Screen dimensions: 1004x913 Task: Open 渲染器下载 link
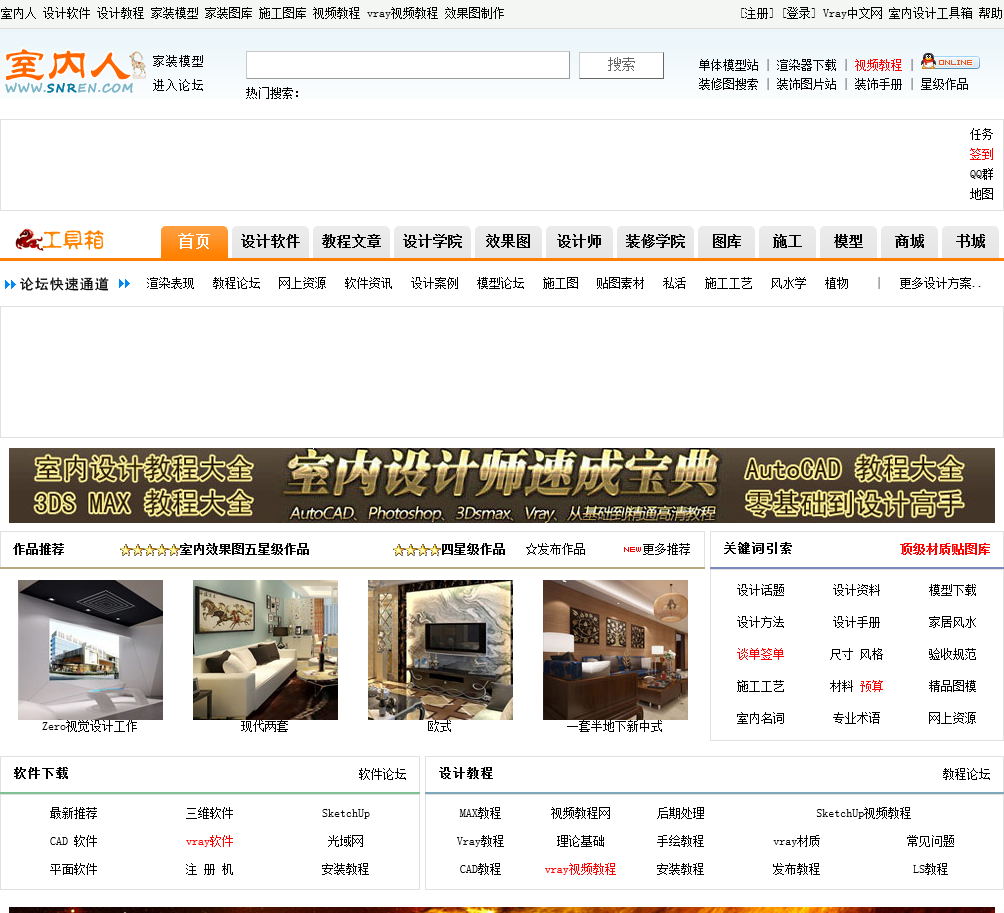(806, 65)
